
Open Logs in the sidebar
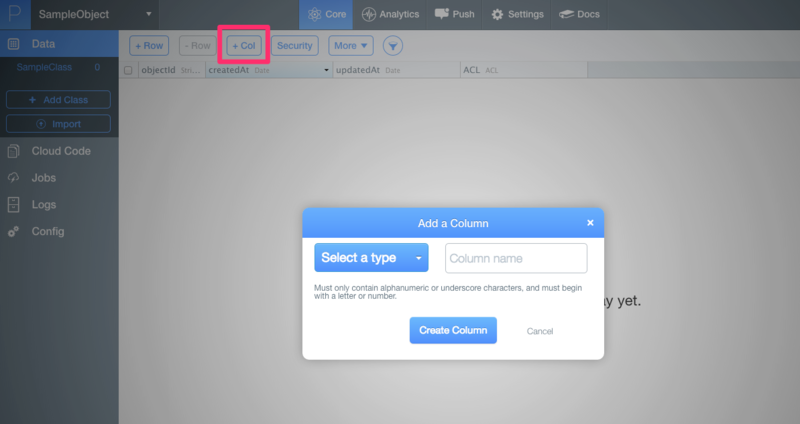[59, 205]
